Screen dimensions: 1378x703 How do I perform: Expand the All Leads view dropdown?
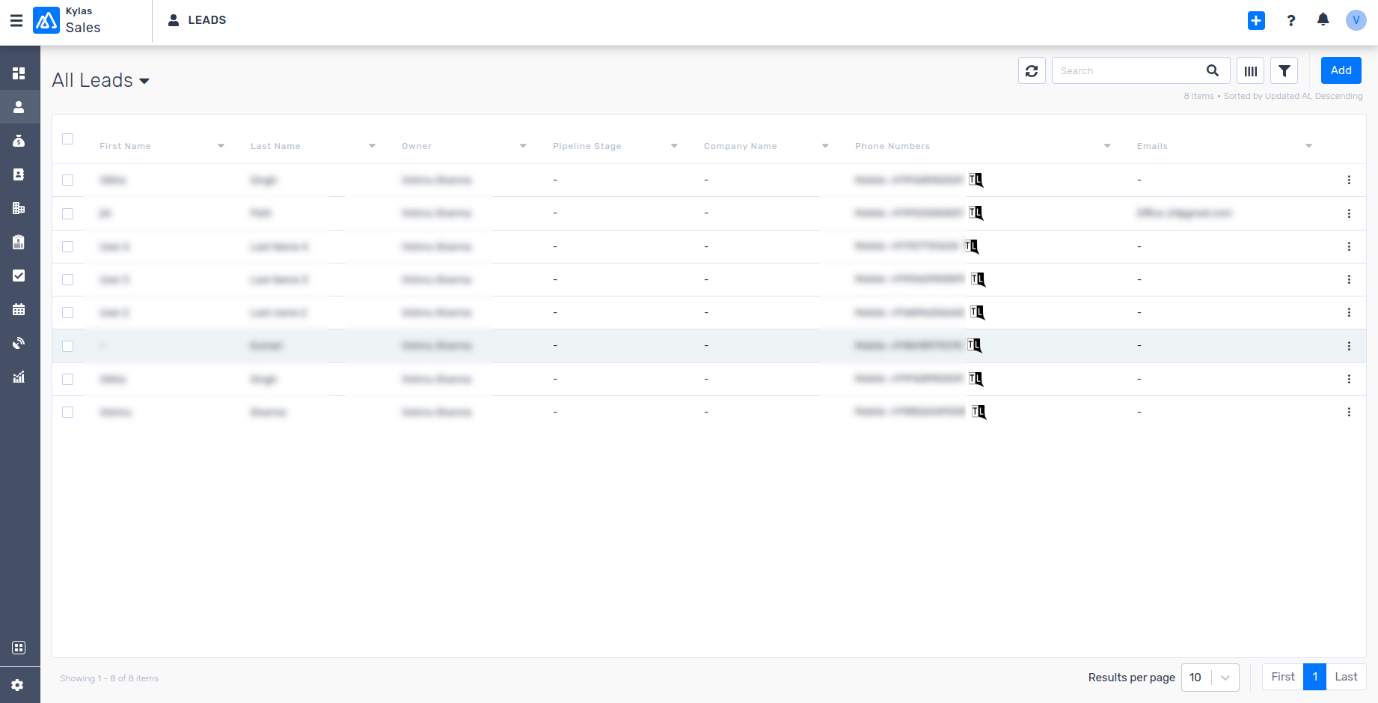(x=144, y=81)
